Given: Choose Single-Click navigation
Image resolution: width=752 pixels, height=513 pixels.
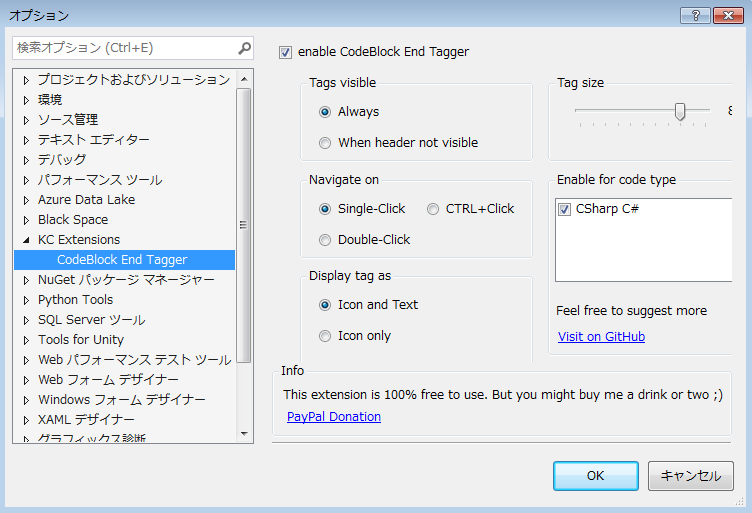Looking at the screenshot, I should point(325,209).
